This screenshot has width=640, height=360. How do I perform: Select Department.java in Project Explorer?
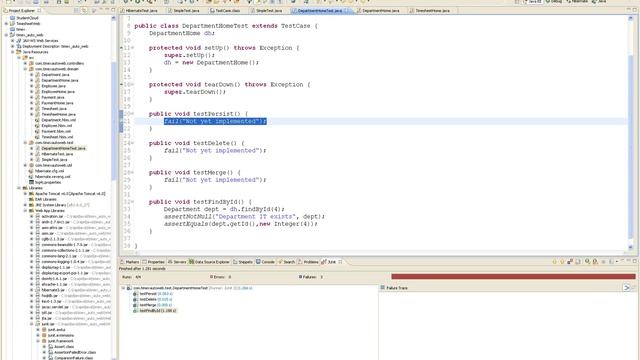(52, 75)
